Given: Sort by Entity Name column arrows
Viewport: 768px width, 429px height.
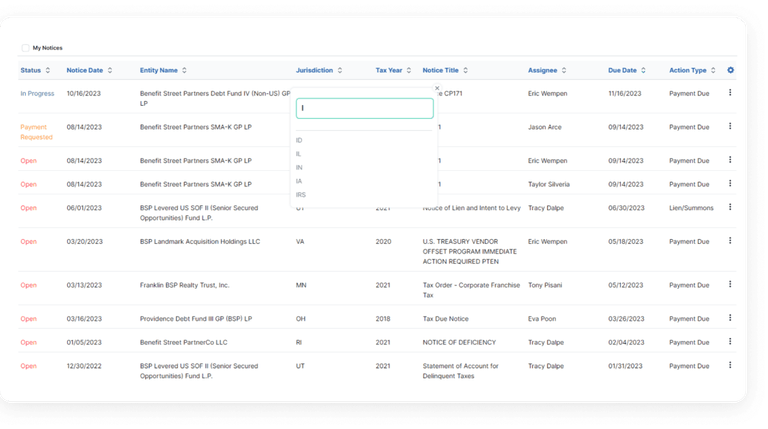Looking at the screenshot, I should pos(184,71).
